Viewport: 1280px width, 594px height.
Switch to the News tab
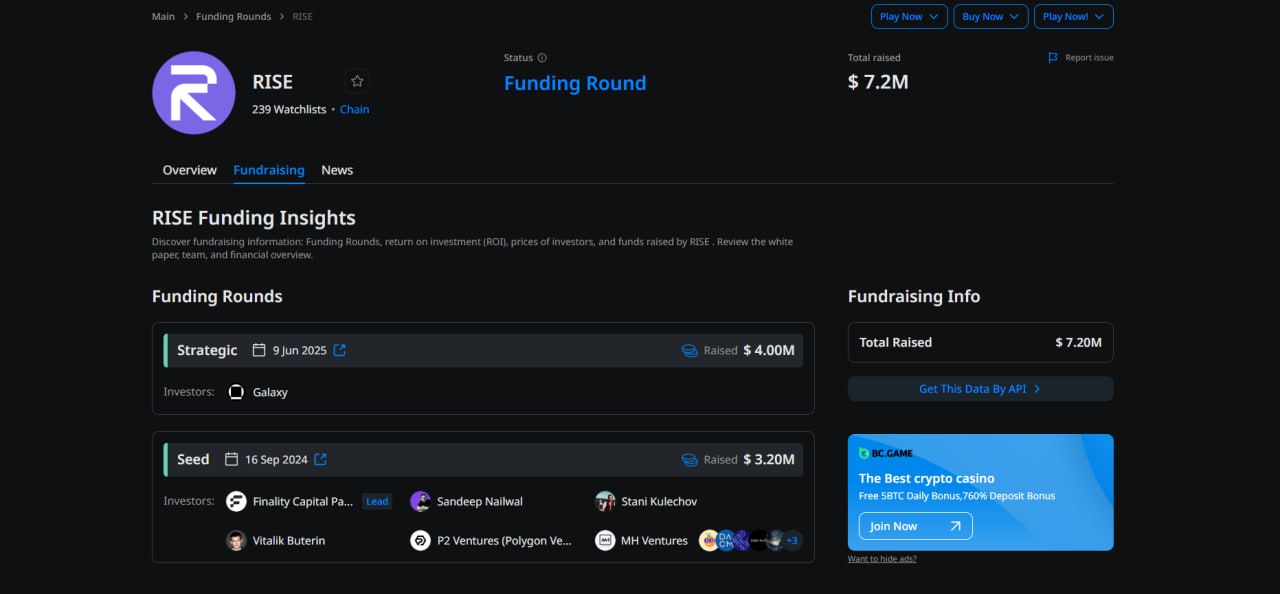tap(337, 170)
